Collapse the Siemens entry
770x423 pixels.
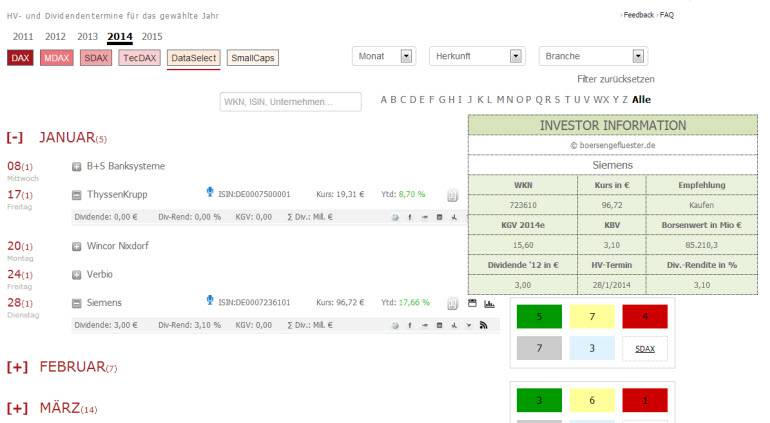tap(77, 303)
